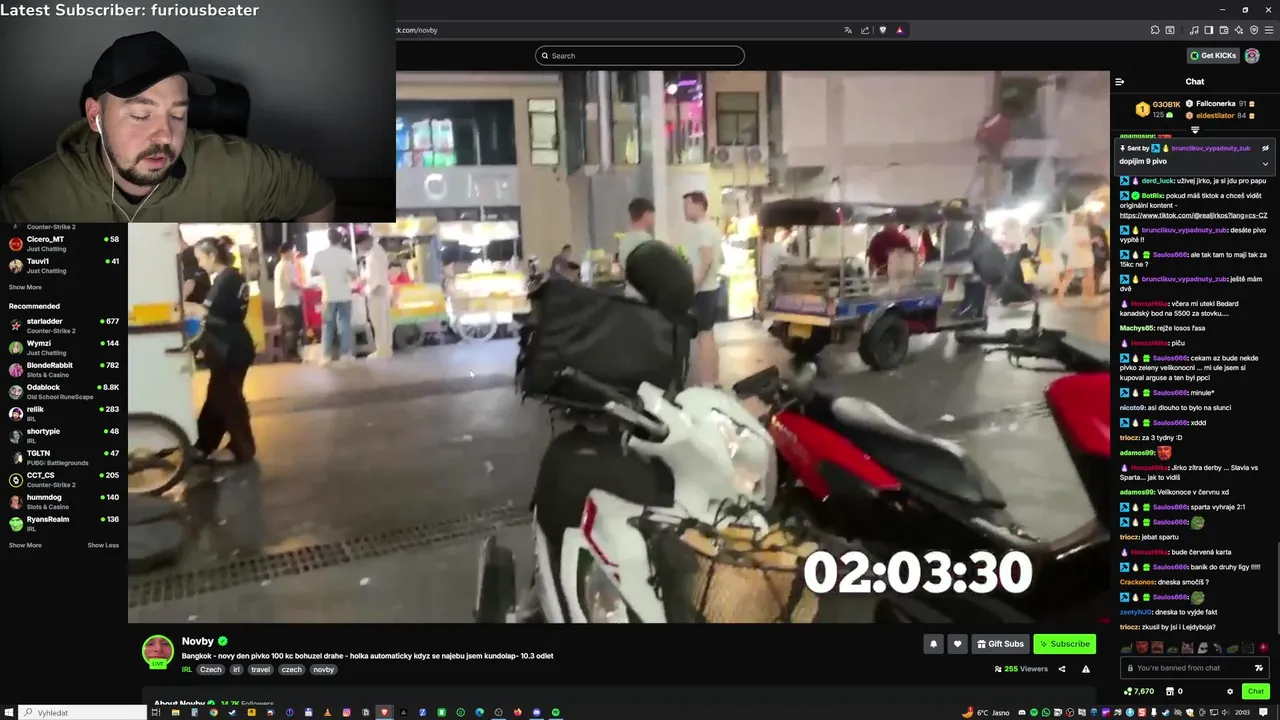Click the Vyhledat taskbar search box
The height and width of the screenshot is (720, 1280).
[x=84, y=713]
